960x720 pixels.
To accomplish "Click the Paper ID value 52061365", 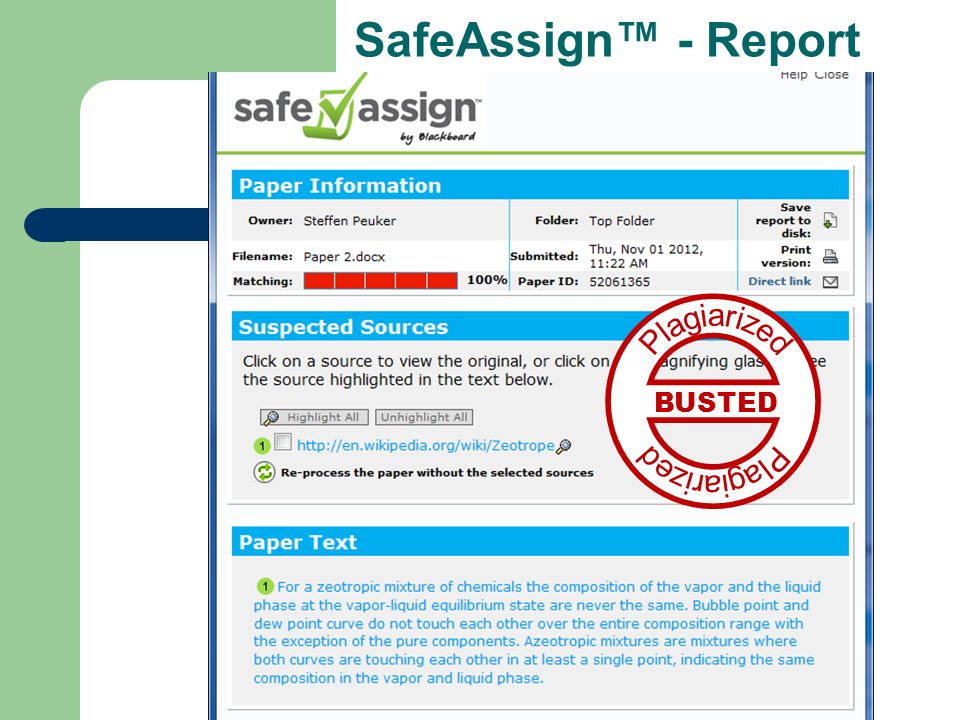I will [x=620, y=282].
